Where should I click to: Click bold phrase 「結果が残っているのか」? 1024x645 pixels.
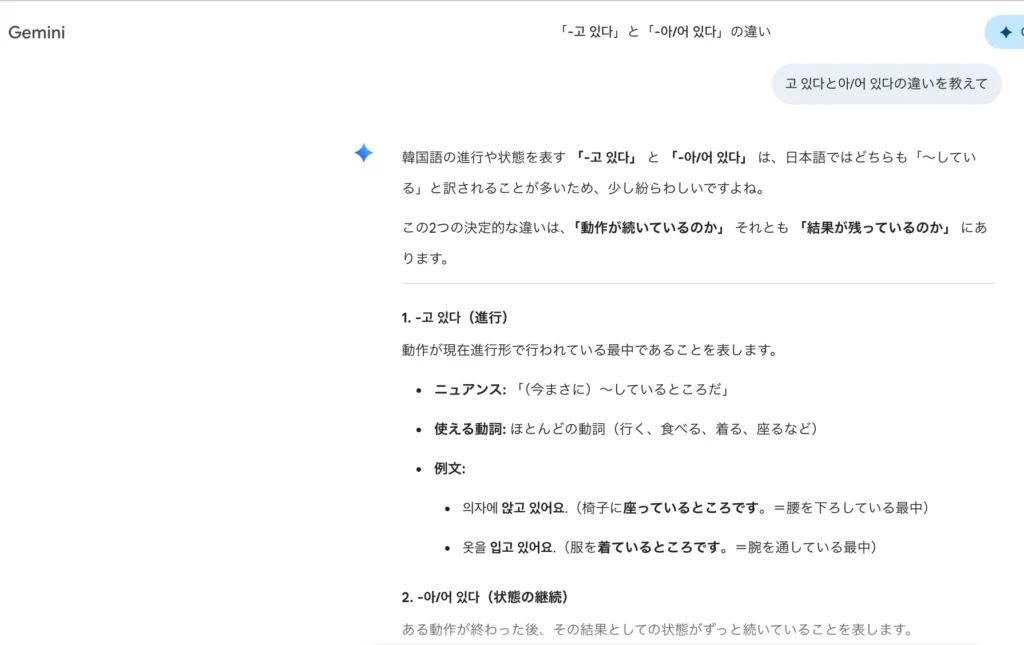(x=874, y=227)
